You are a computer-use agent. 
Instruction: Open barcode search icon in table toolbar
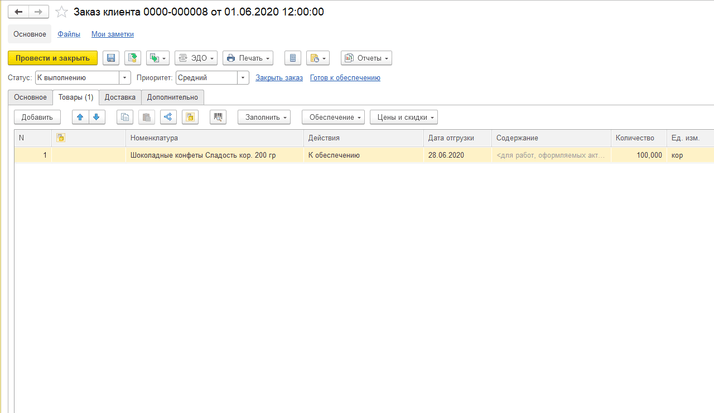(x=218, y=117)
